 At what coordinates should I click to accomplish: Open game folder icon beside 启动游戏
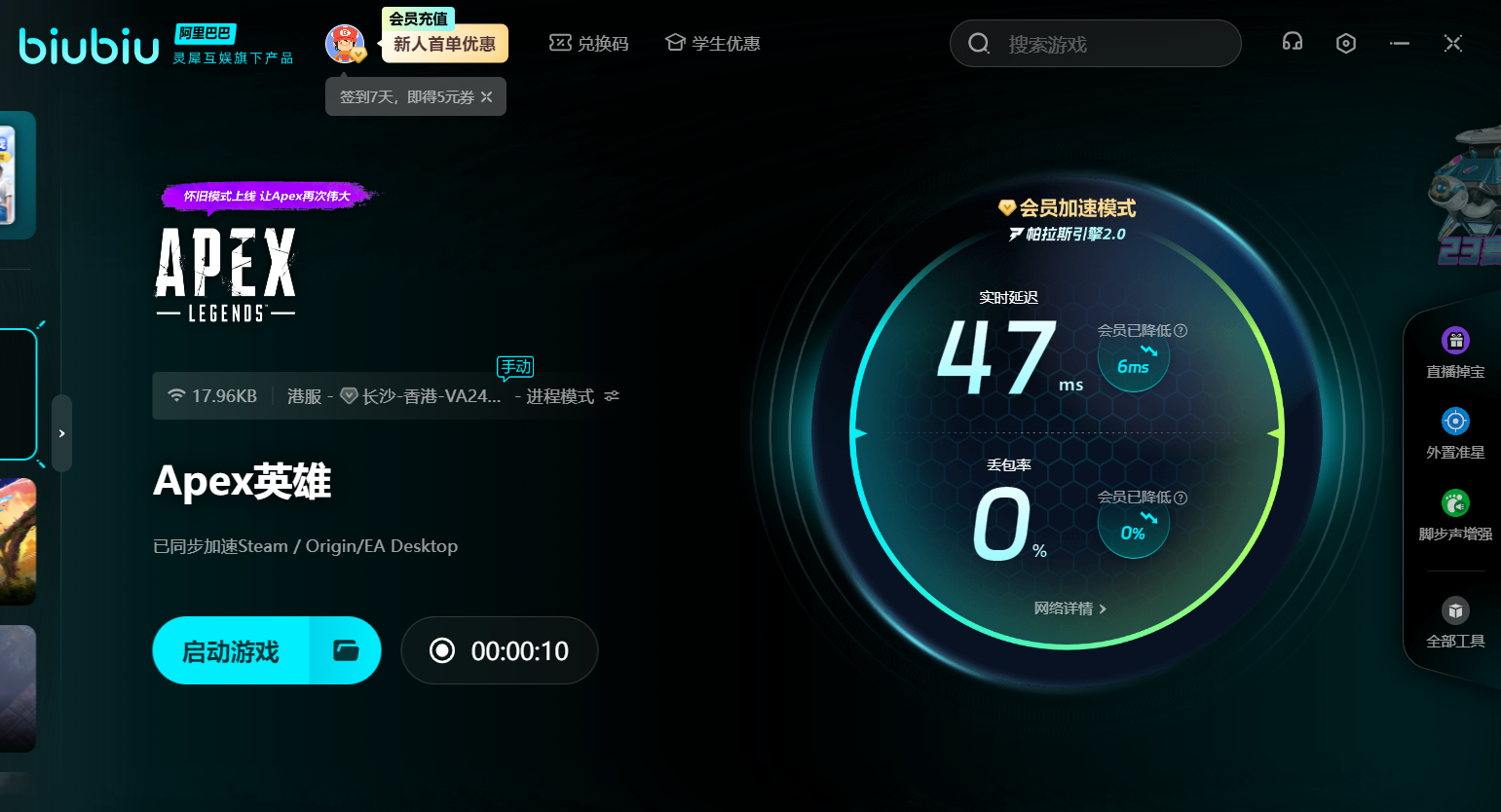pyautogui.click(x=346, y=650)
